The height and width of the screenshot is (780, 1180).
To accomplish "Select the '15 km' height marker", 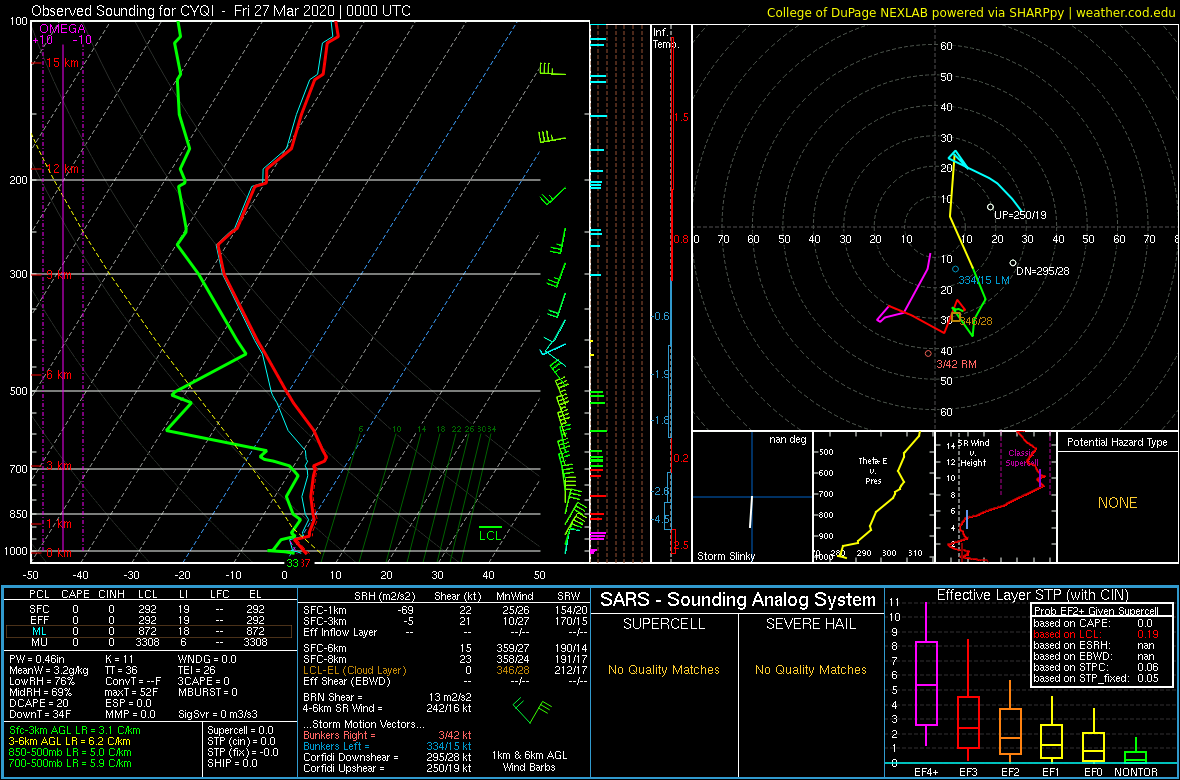I will click(62, 63).
